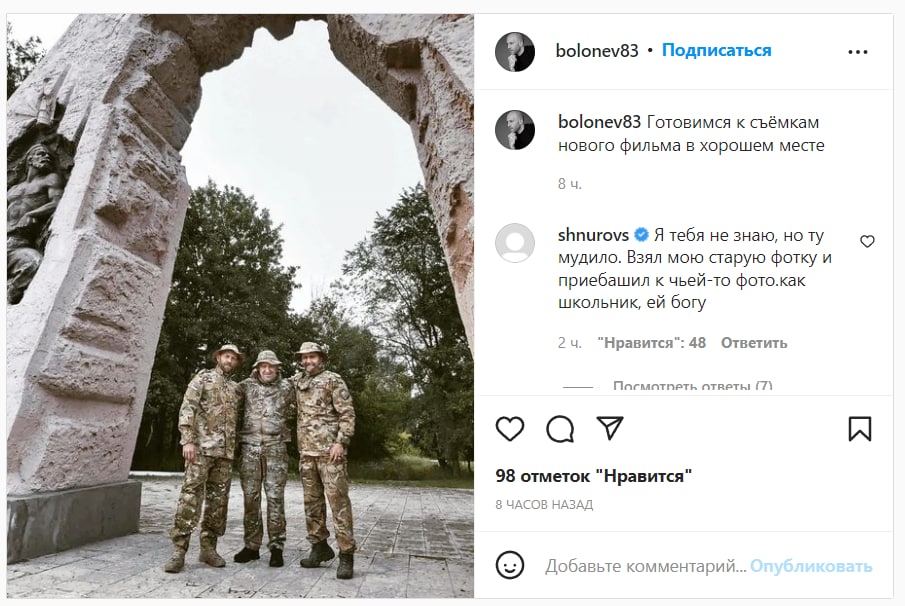Publish the comment with Опубликовать
Viewport: 905px width, 606px height.
click(x=811, y=566)
